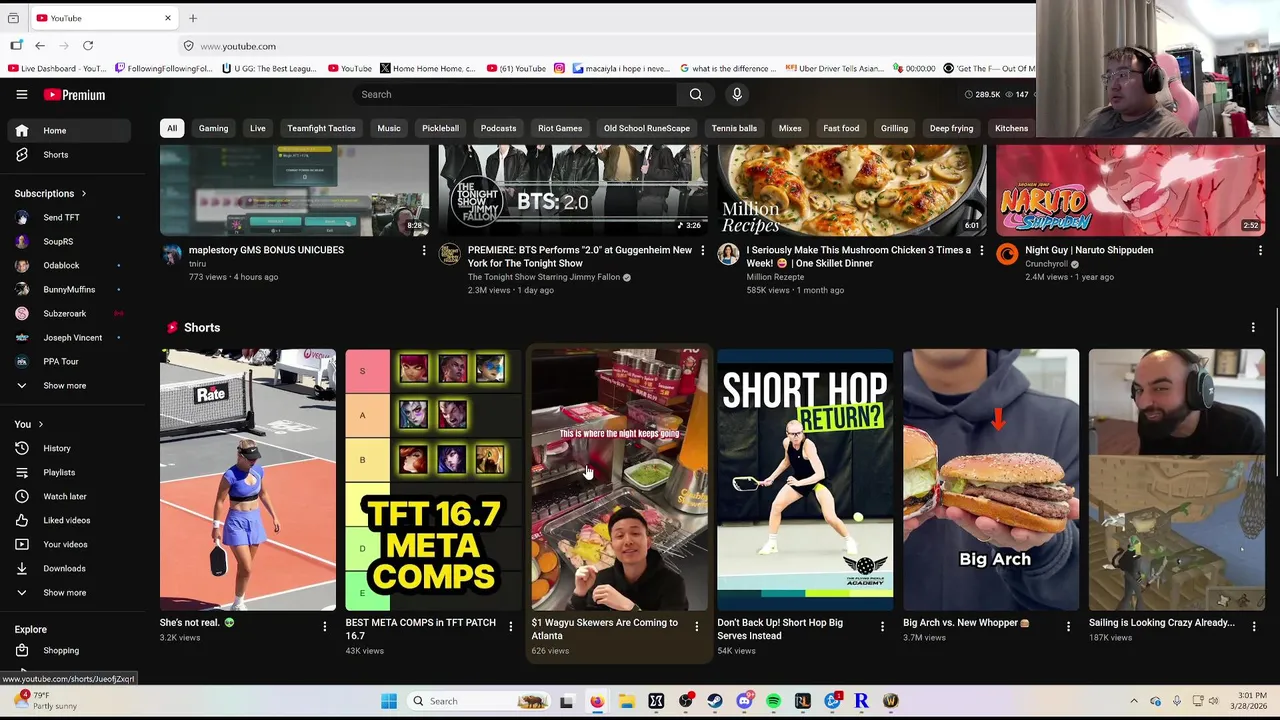Open more options for Mushroom Chicken video

(981, 250)
